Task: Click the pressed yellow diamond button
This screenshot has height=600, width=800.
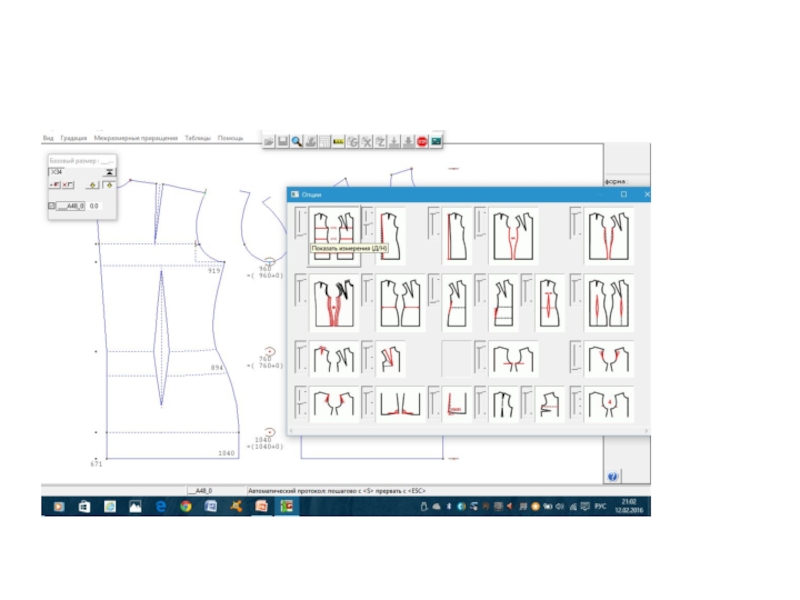Action: [109, 185]
